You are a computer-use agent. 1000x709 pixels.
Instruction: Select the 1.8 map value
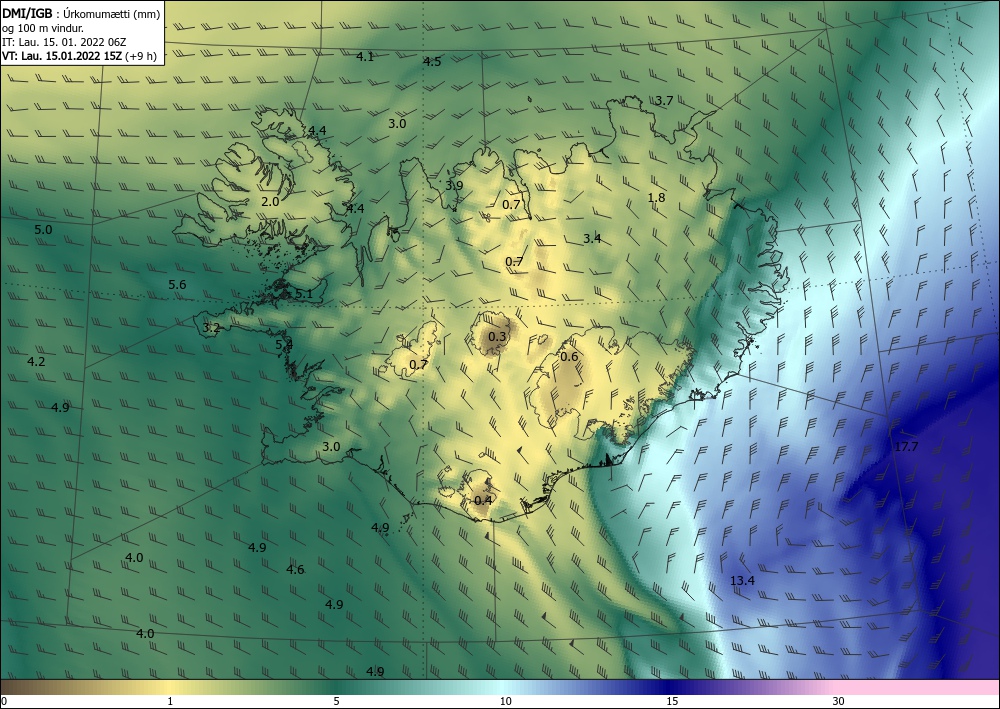[656, 198]
